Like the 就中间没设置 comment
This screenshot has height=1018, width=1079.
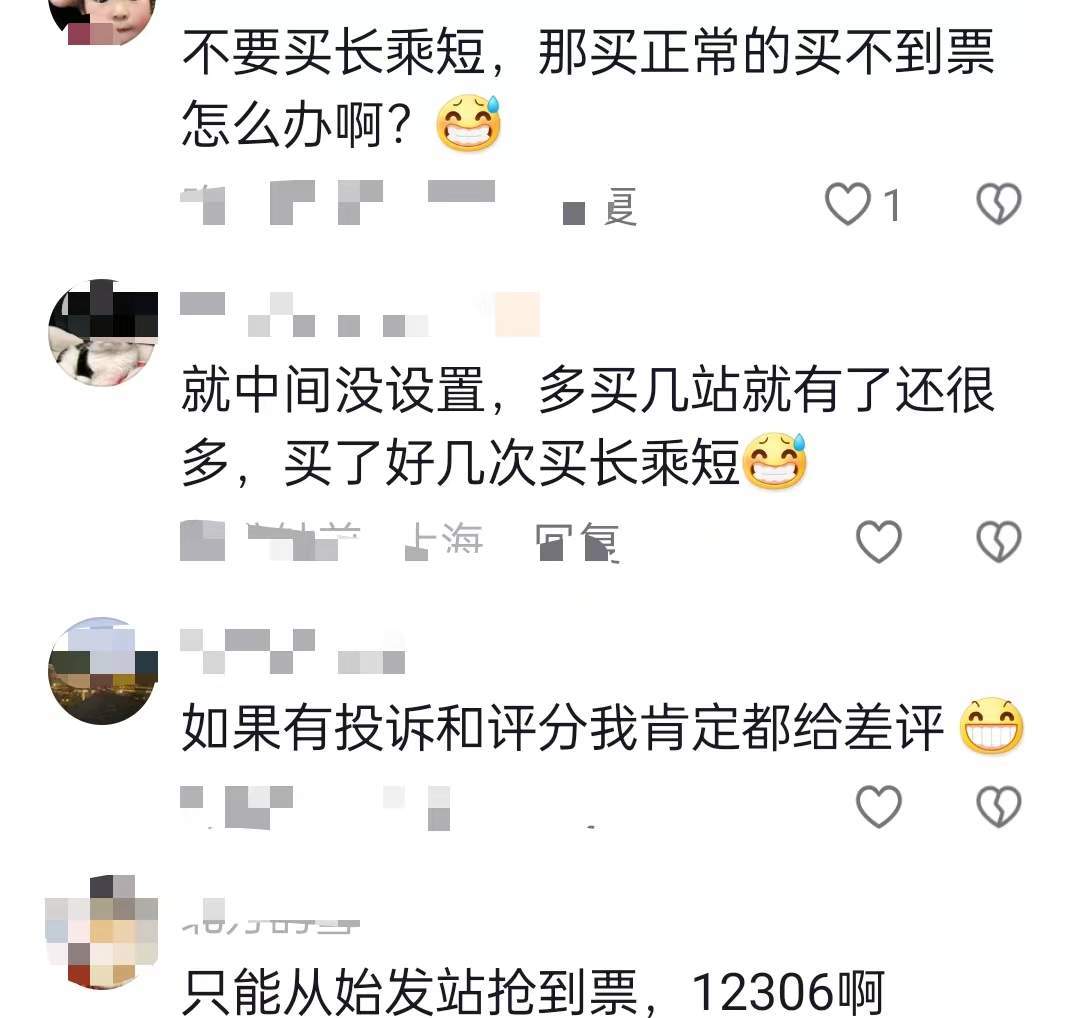coord(879,541)
